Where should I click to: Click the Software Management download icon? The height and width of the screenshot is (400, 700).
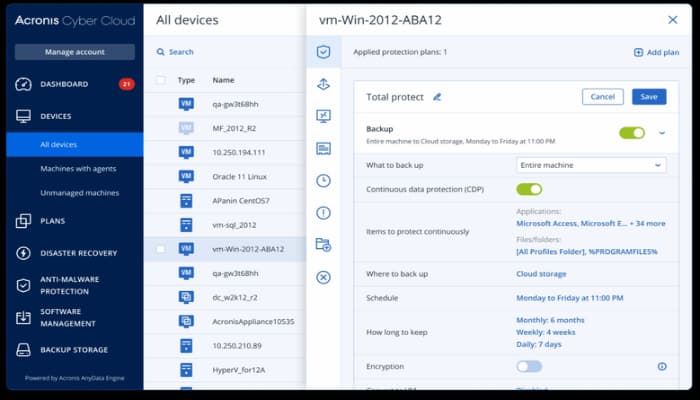[23, 317]
